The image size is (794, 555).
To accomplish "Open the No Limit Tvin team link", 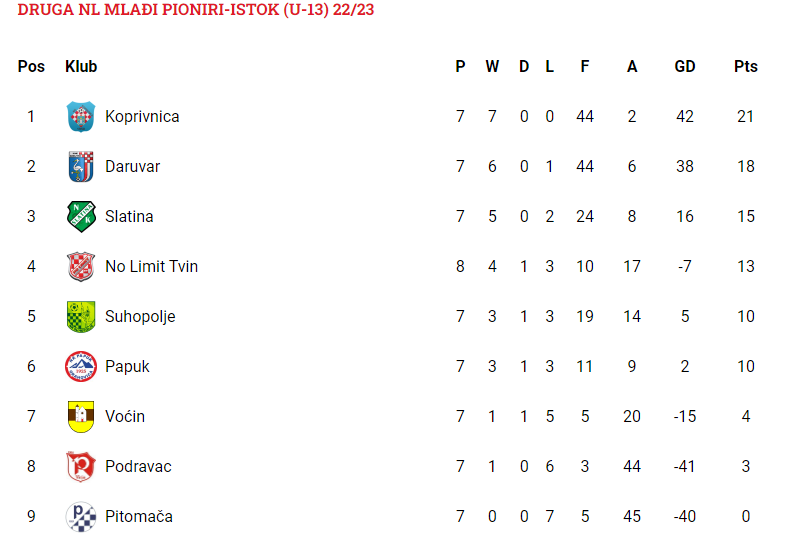I will 151,266.
